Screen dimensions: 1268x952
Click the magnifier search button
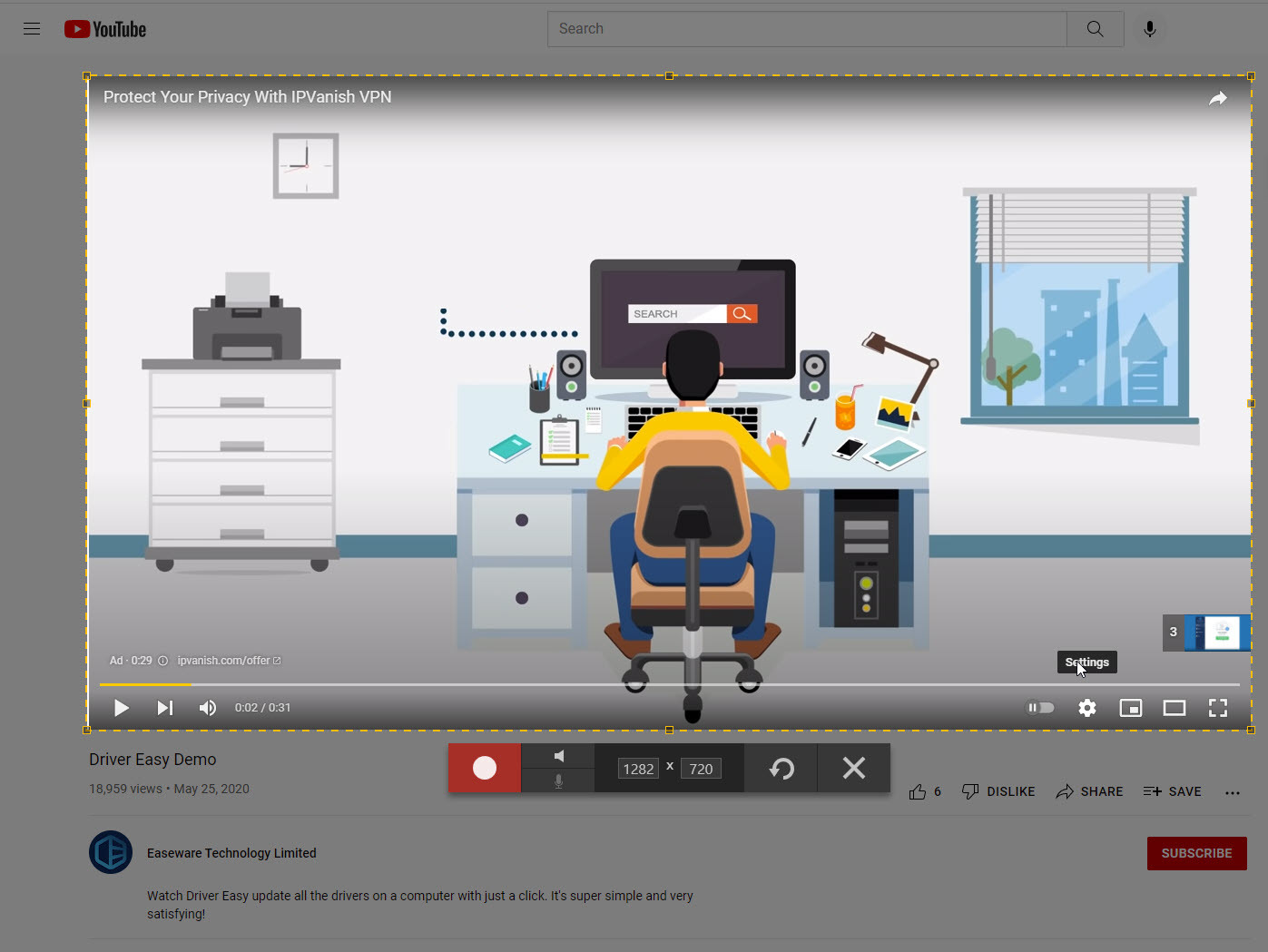[x=1096, y=29]
